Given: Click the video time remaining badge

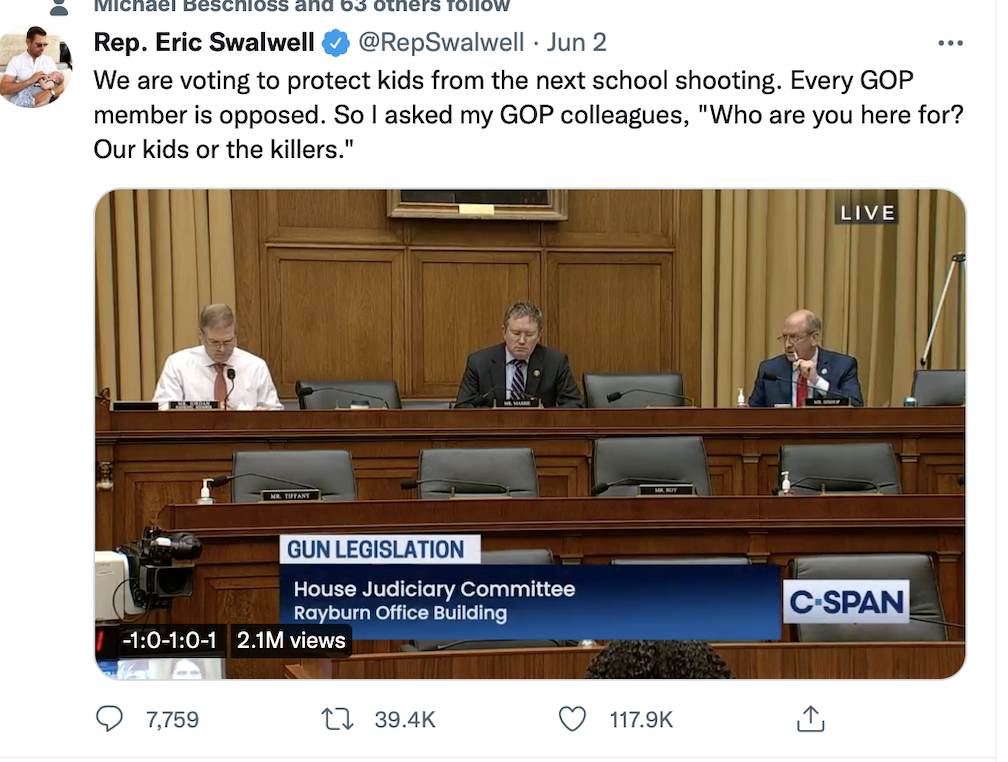Looking at the screenshot, I should click(168, 641).
